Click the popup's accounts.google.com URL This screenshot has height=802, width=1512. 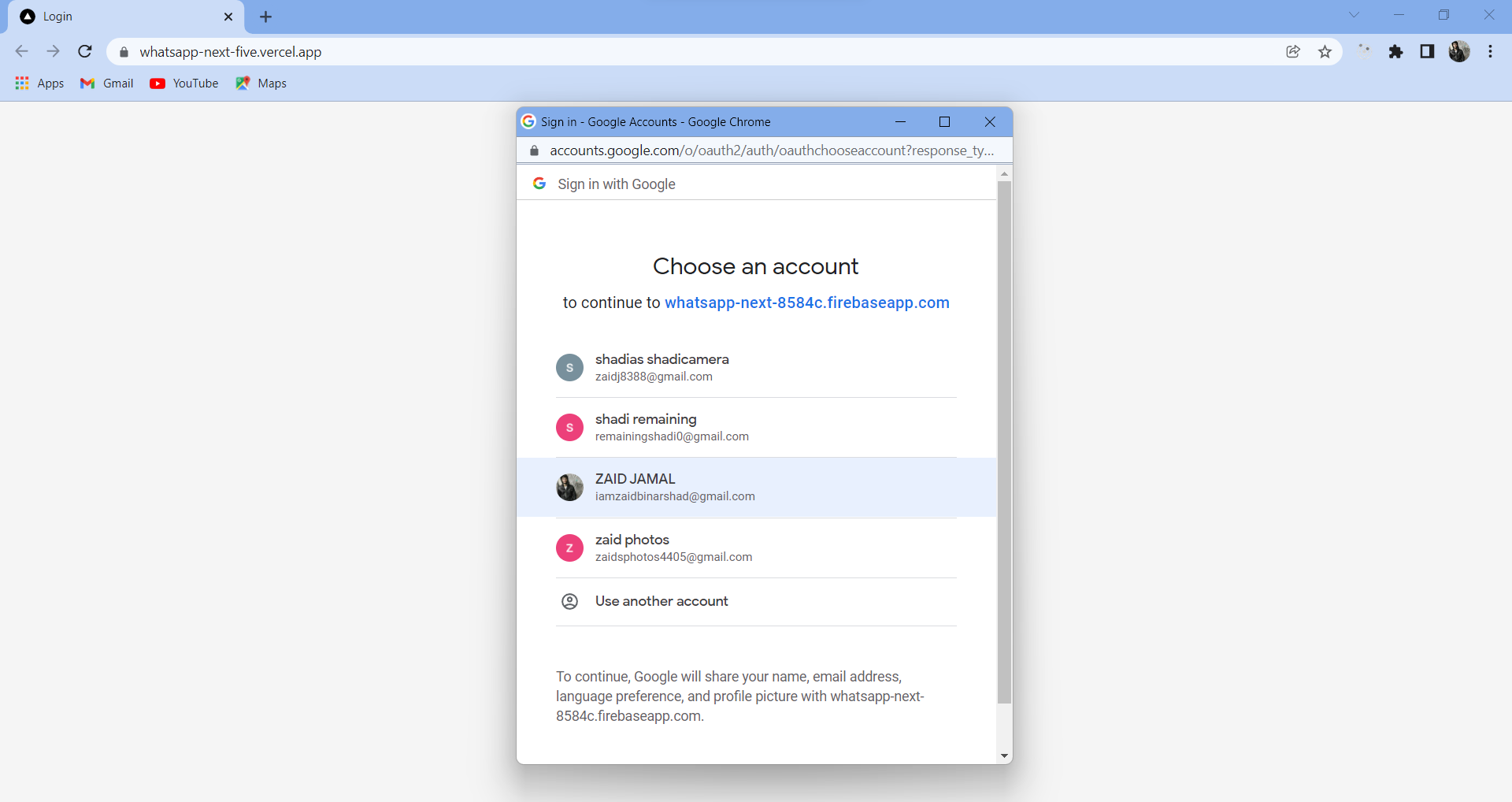[772, 150]
